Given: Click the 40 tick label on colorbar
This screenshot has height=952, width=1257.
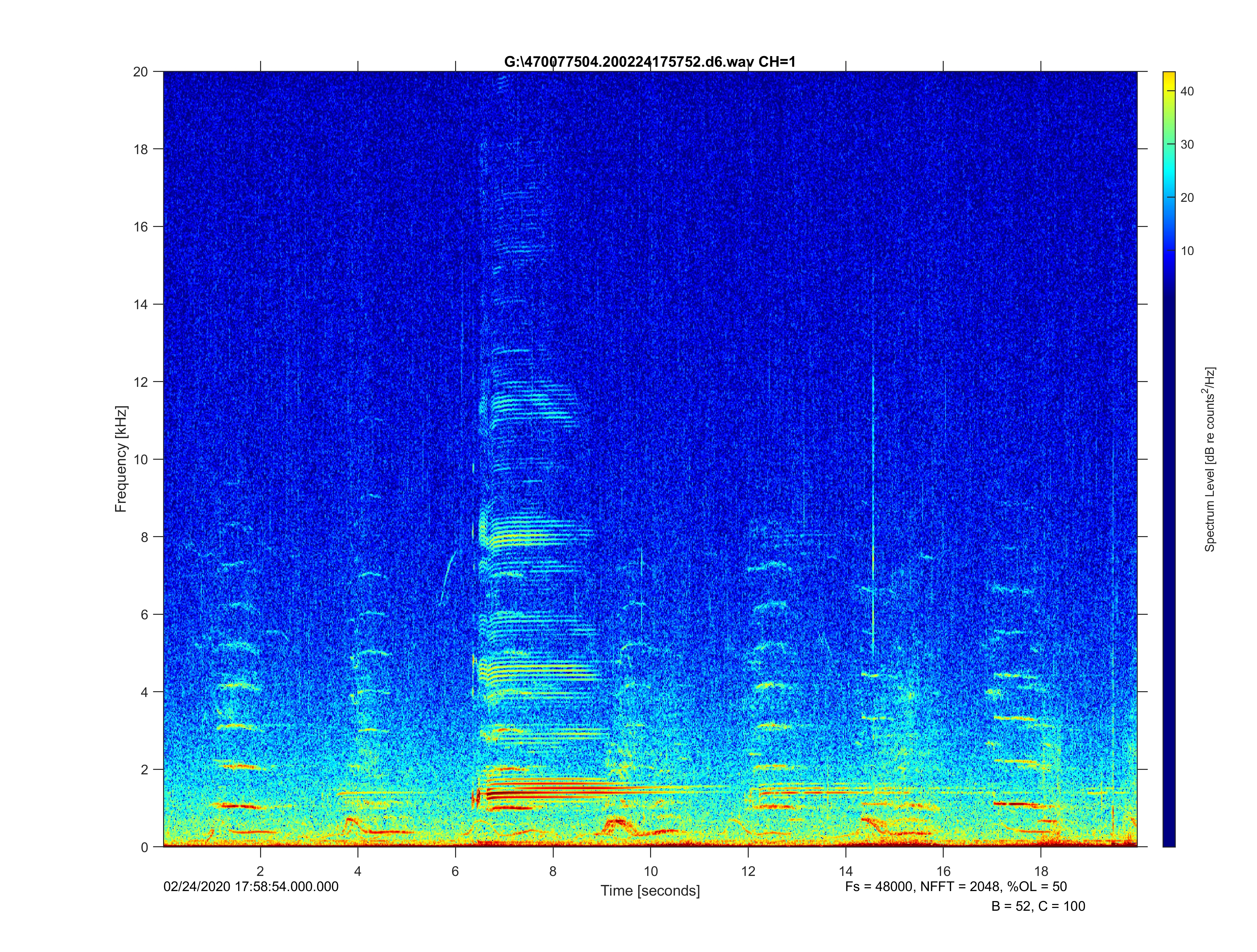Looking at the screenshot, I should (1187, 92).
